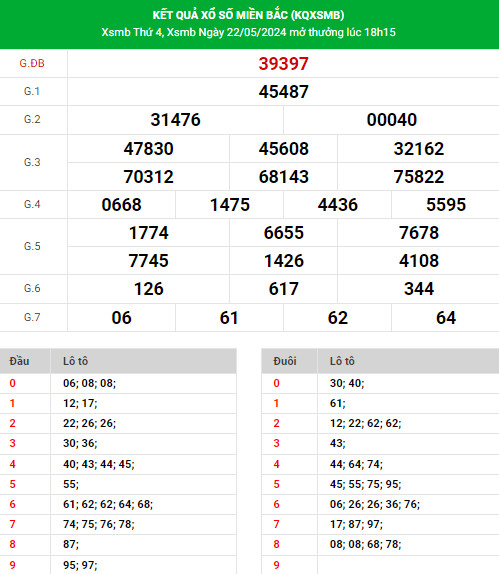Click the Đuôi column header

(284, 361)
